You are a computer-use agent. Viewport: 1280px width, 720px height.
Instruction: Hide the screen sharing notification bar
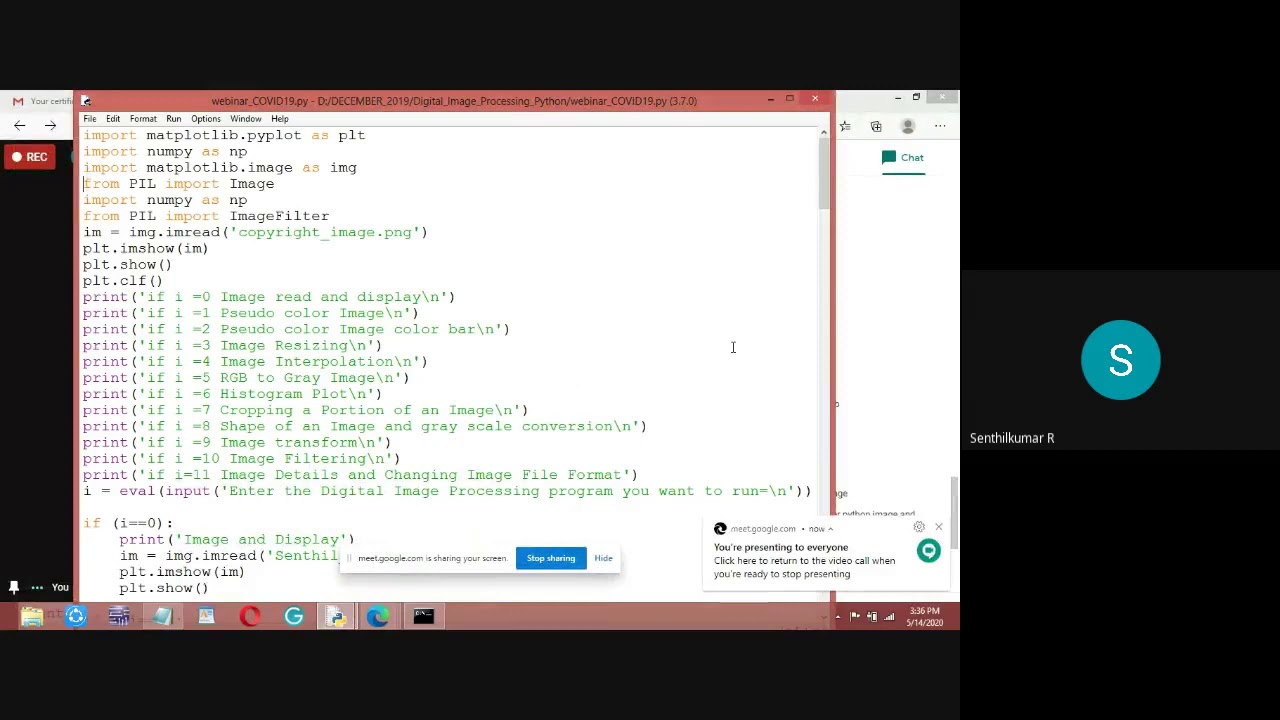(603, 558)
